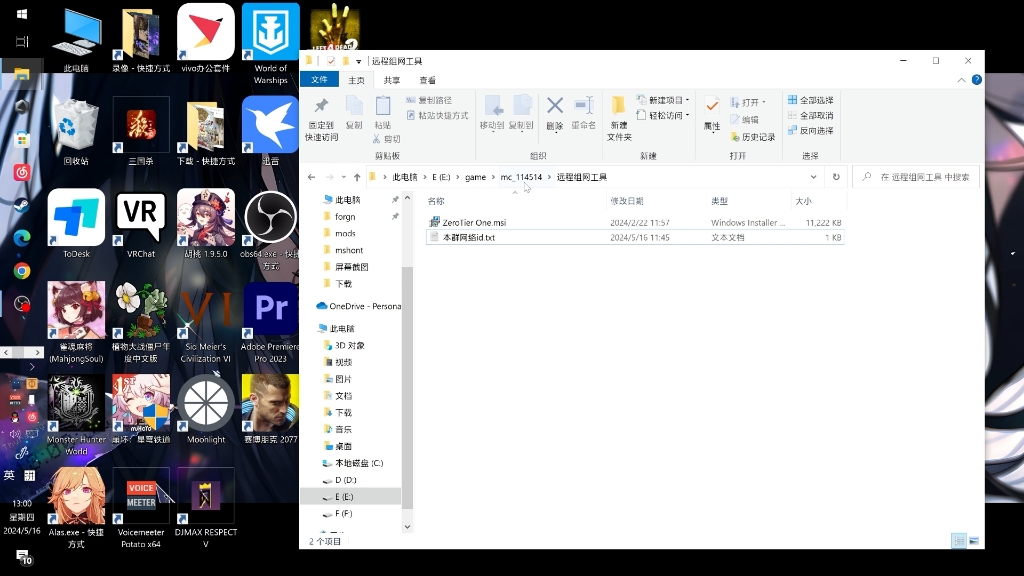
Task: Click Select all in ribbon
Action: pos(810,100)
